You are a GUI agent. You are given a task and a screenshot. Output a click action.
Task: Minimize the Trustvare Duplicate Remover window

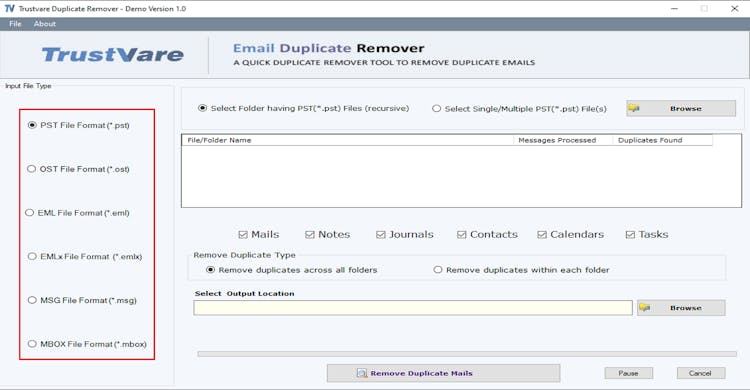coord(674,9)
